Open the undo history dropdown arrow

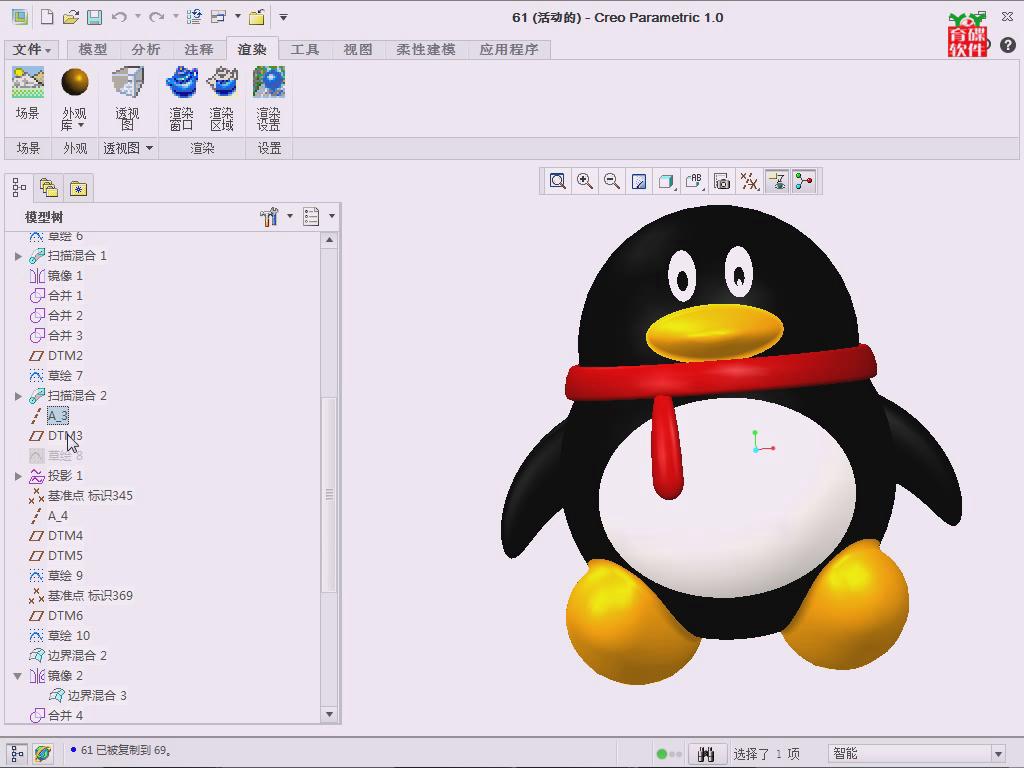(138, 16)
